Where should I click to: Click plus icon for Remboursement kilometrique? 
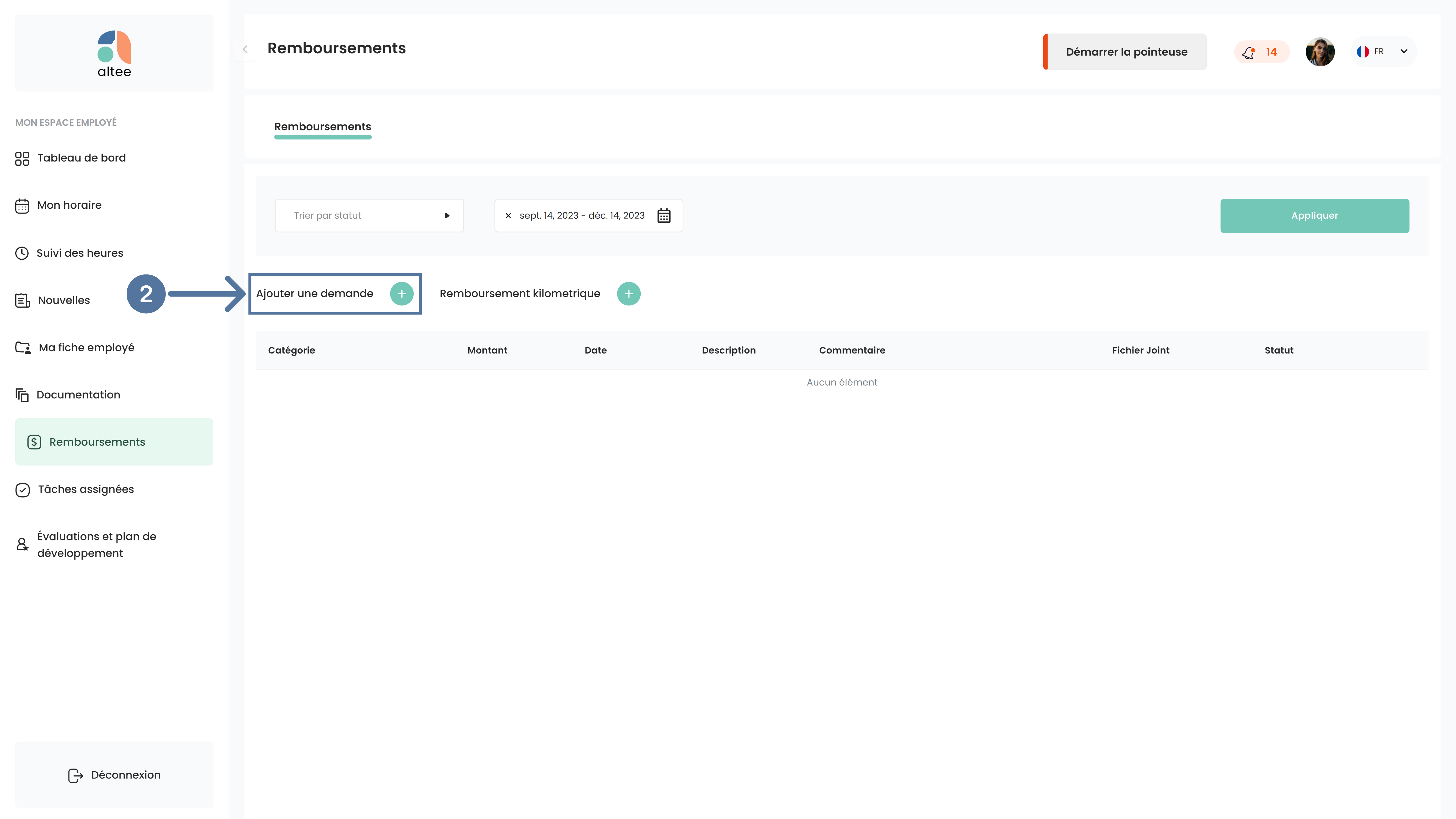pos(629,294)
